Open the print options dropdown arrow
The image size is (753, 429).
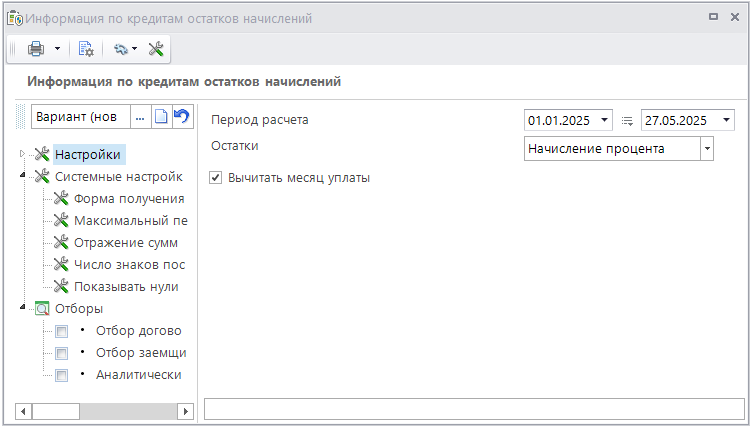click(57, 48)
